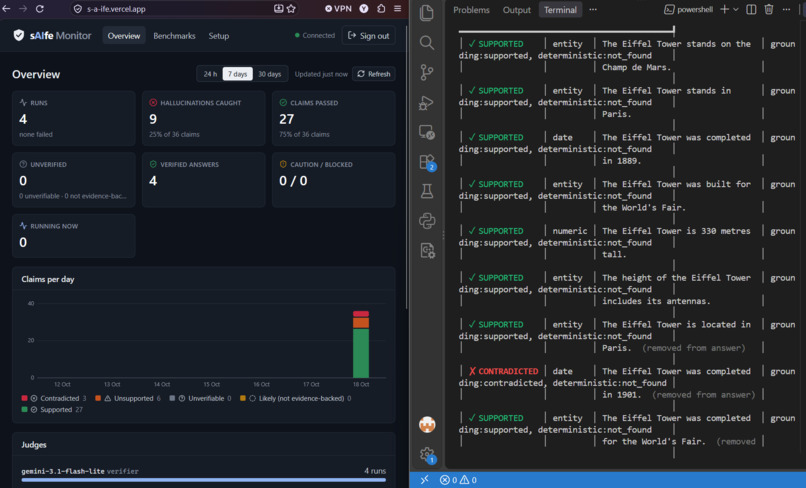Toggle Supported series in chart legend
The height and width of the screenshot is (488, 806).
coord(52,409)
